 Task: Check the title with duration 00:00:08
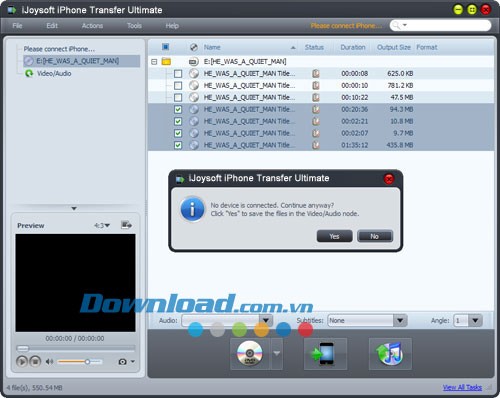[x=178, y=73]
